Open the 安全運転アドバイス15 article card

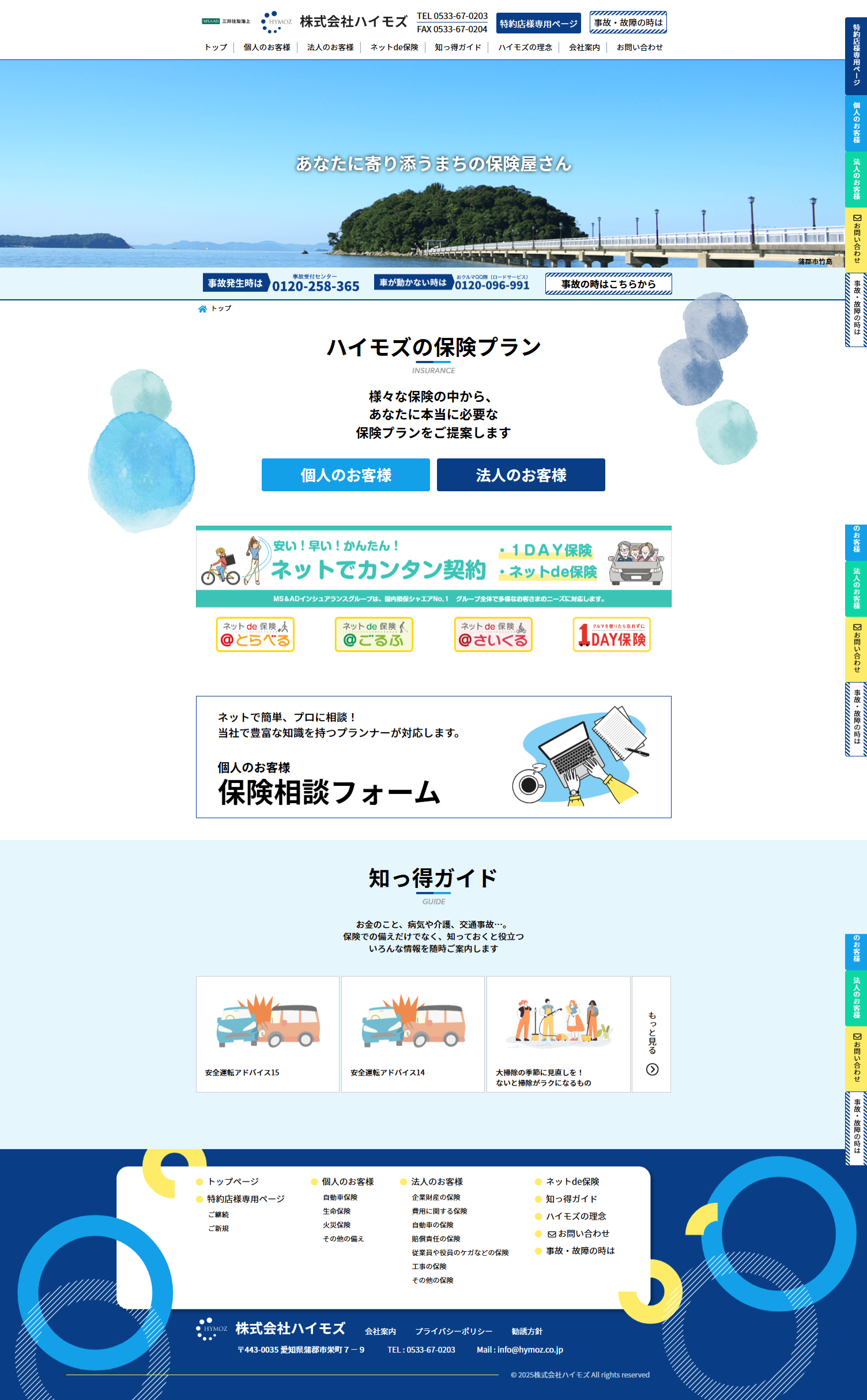pos(267,1034)
